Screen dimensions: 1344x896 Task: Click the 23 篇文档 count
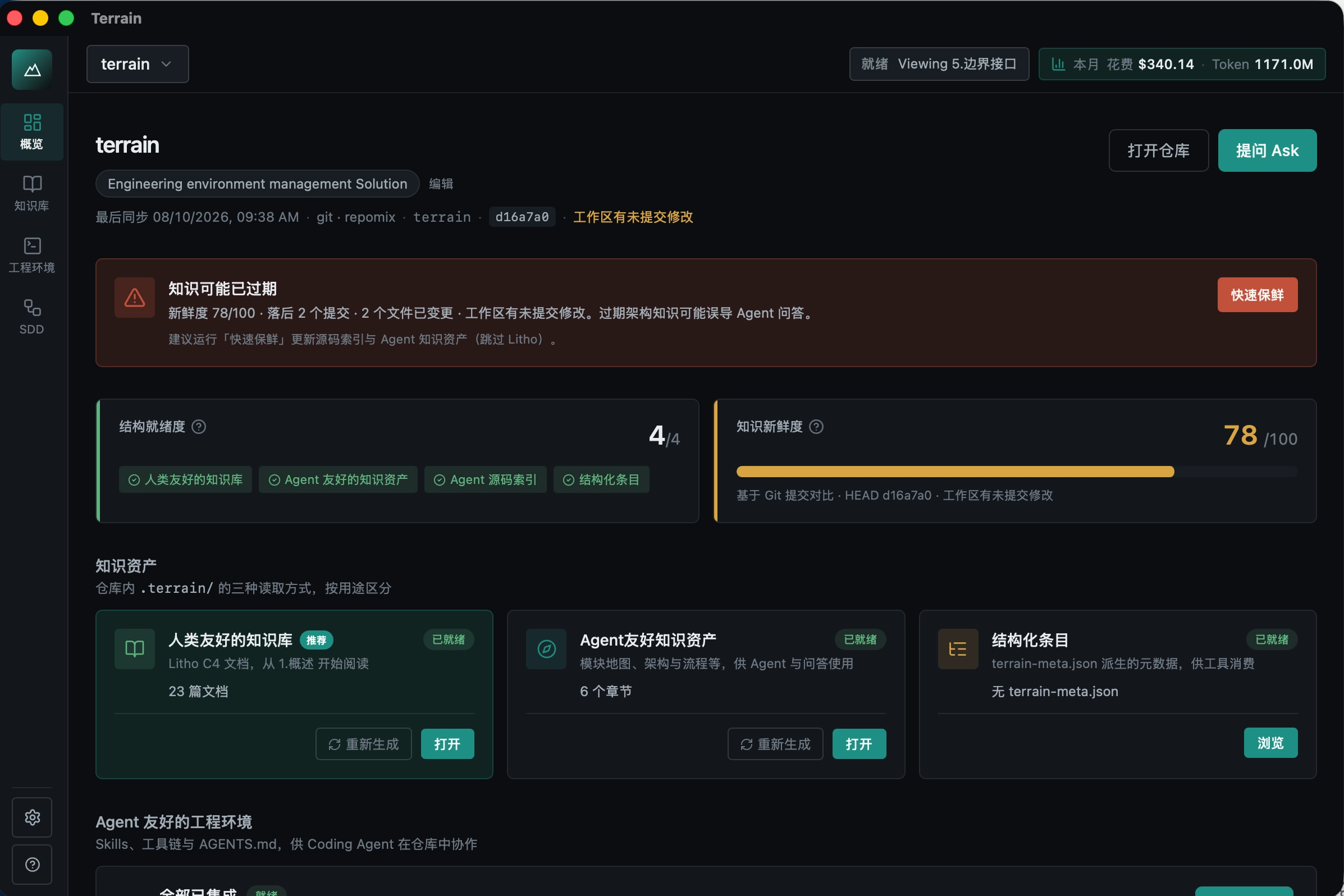coord(198,692)
